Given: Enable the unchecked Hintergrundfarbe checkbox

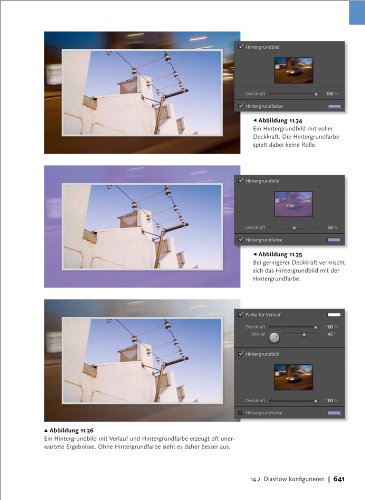Looking at the screenshot, I should 240,413.
